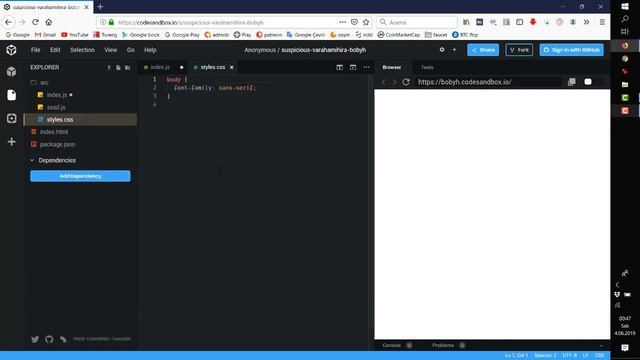Image resolution: width=640 pixels, height=360 pixels.
Task: Open Windows search in taskbar
Action: coord(625,19)
